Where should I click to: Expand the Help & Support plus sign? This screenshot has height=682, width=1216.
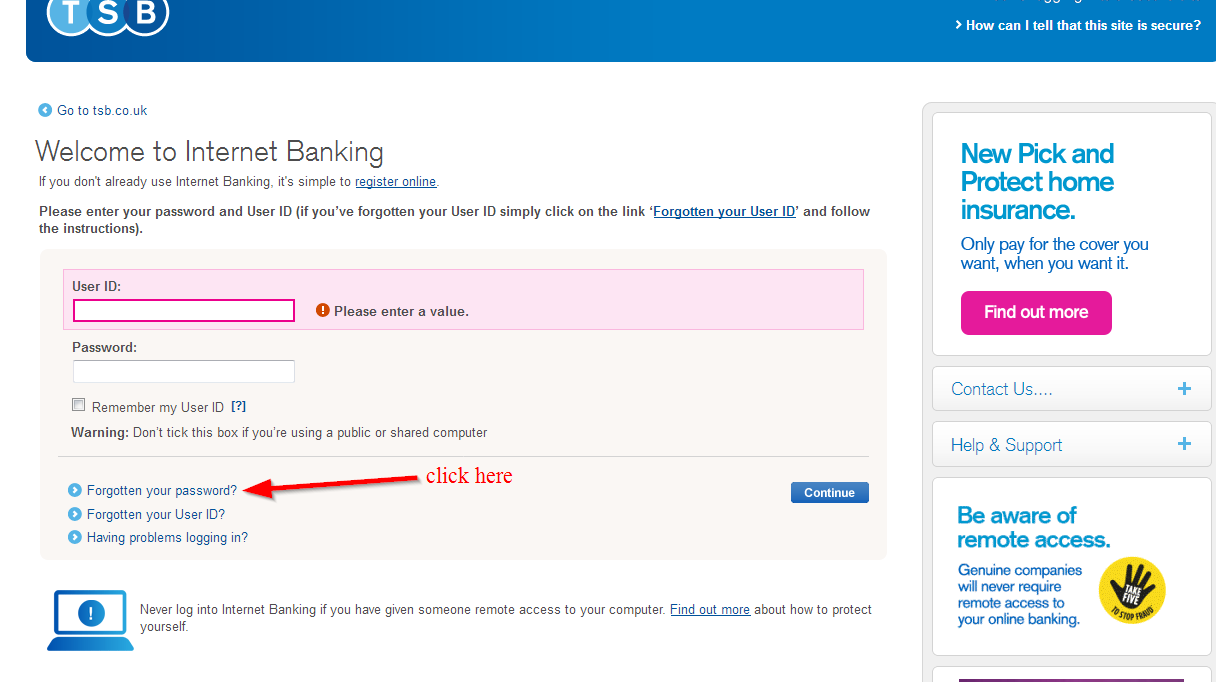point(1184,444)
